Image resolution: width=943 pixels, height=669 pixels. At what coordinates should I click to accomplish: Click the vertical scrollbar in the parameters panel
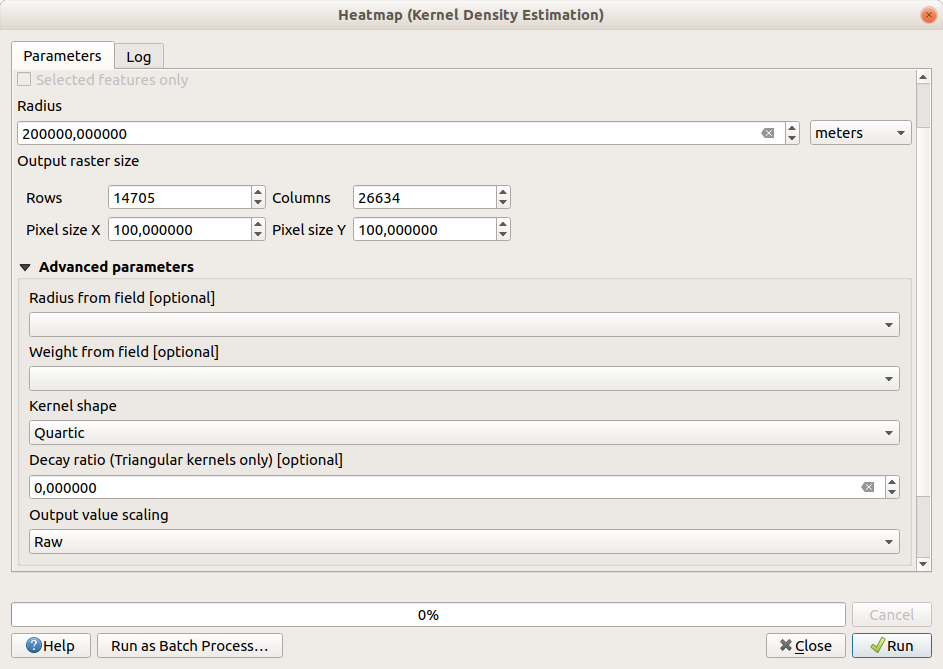click(923, 300)
